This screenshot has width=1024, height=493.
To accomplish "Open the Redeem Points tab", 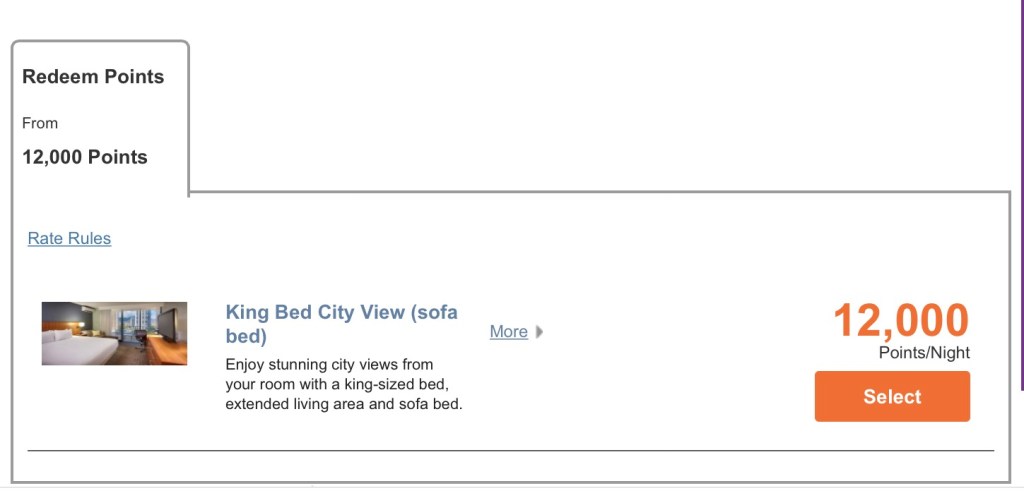I will pos(93,77).
